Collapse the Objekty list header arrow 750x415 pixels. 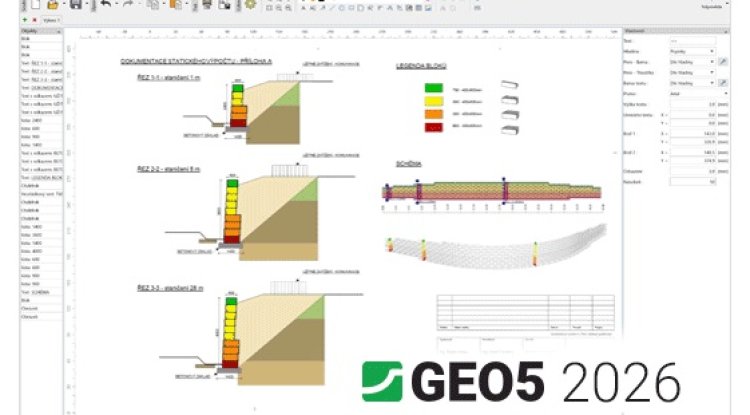tap(59, 31)
